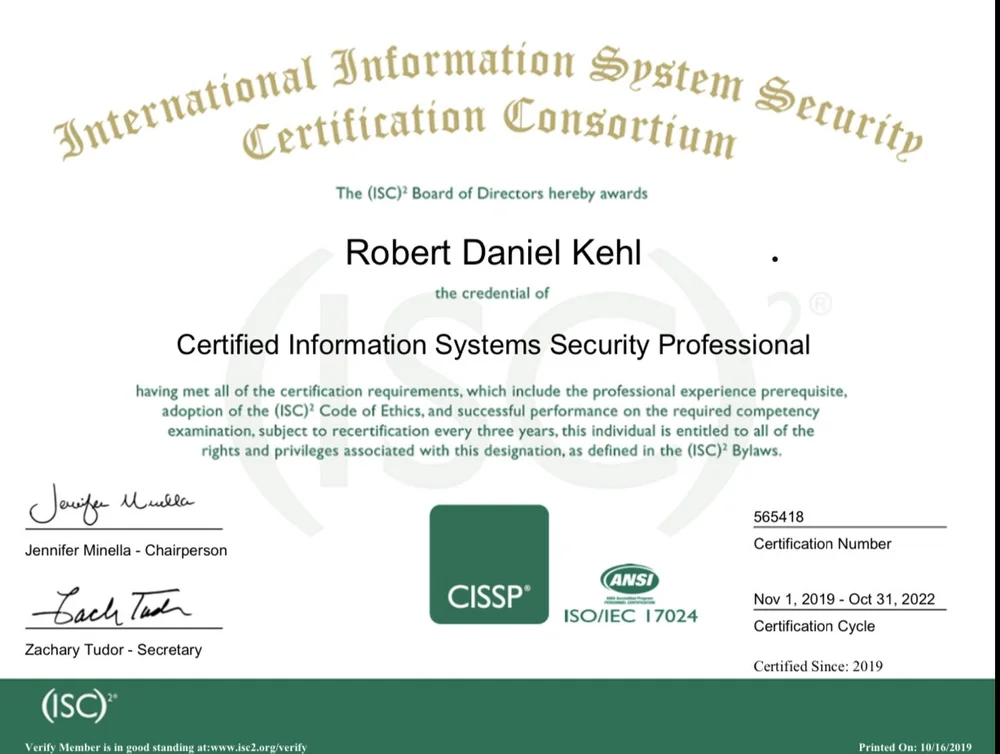
Task: Click the line starting 'having met all of'
Action: click(491, 391)
